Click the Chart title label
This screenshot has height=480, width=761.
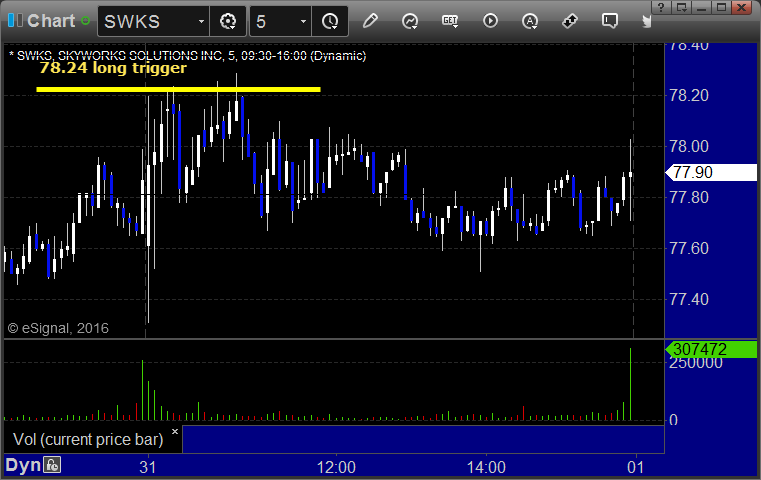[51, 21]
